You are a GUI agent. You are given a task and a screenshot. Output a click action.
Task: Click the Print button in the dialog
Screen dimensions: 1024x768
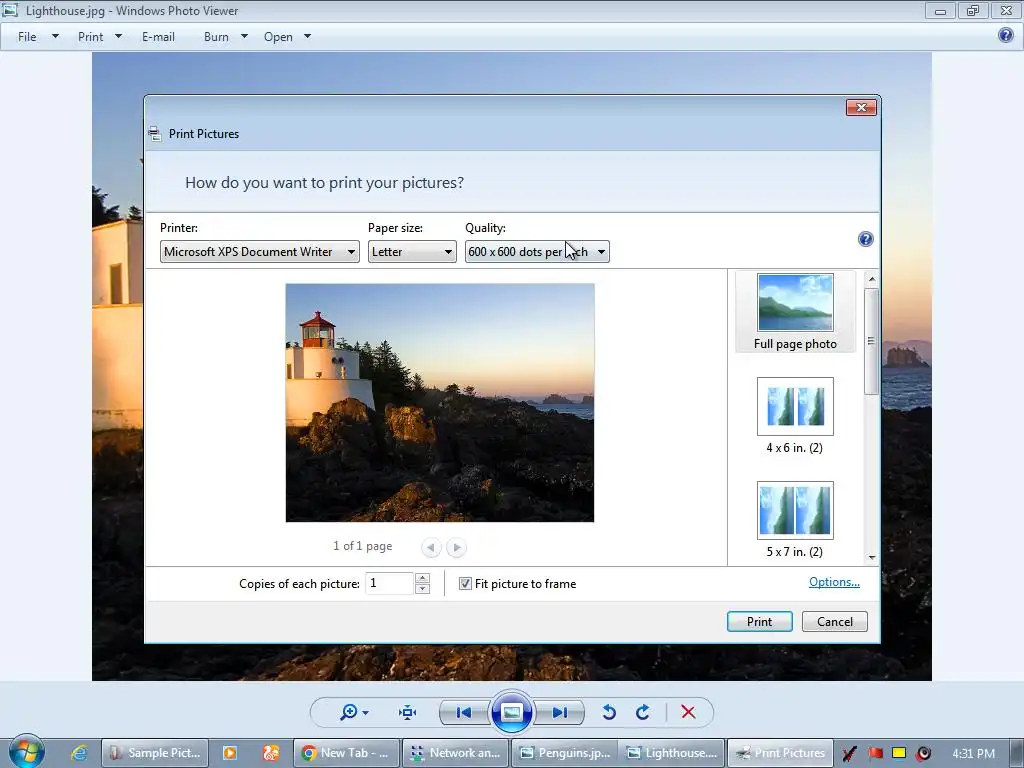(760, 622)
